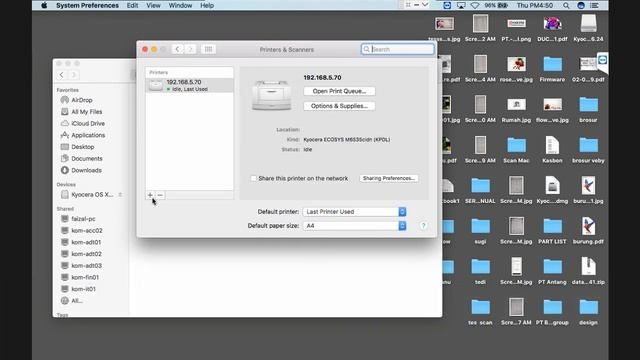Click the help question mark button
640x360 pixels.
[423, 226]
